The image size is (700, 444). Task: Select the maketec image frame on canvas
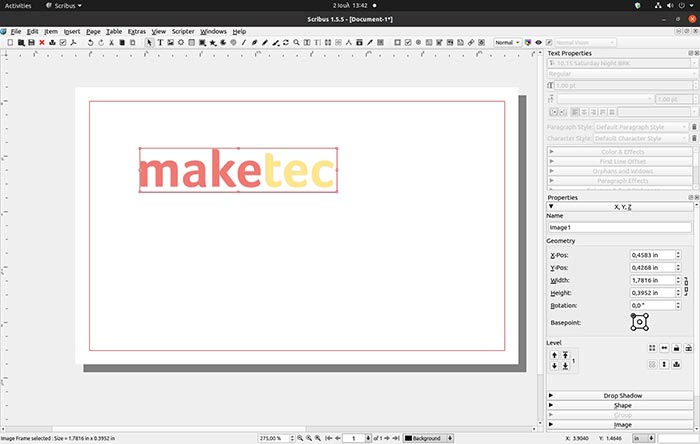pyautogui.click(x=238, y=170)
